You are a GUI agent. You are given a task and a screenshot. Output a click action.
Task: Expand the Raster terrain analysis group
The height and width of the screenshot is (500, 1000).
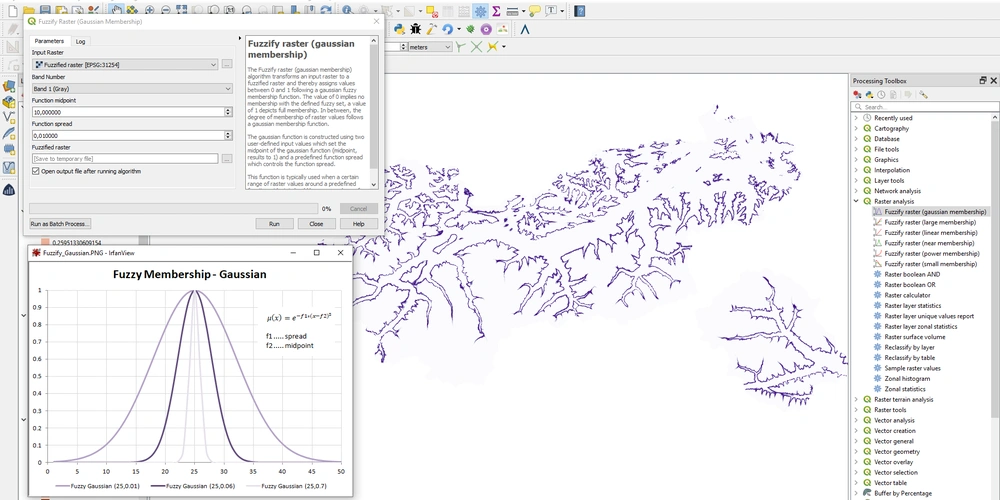click(857, 399)
